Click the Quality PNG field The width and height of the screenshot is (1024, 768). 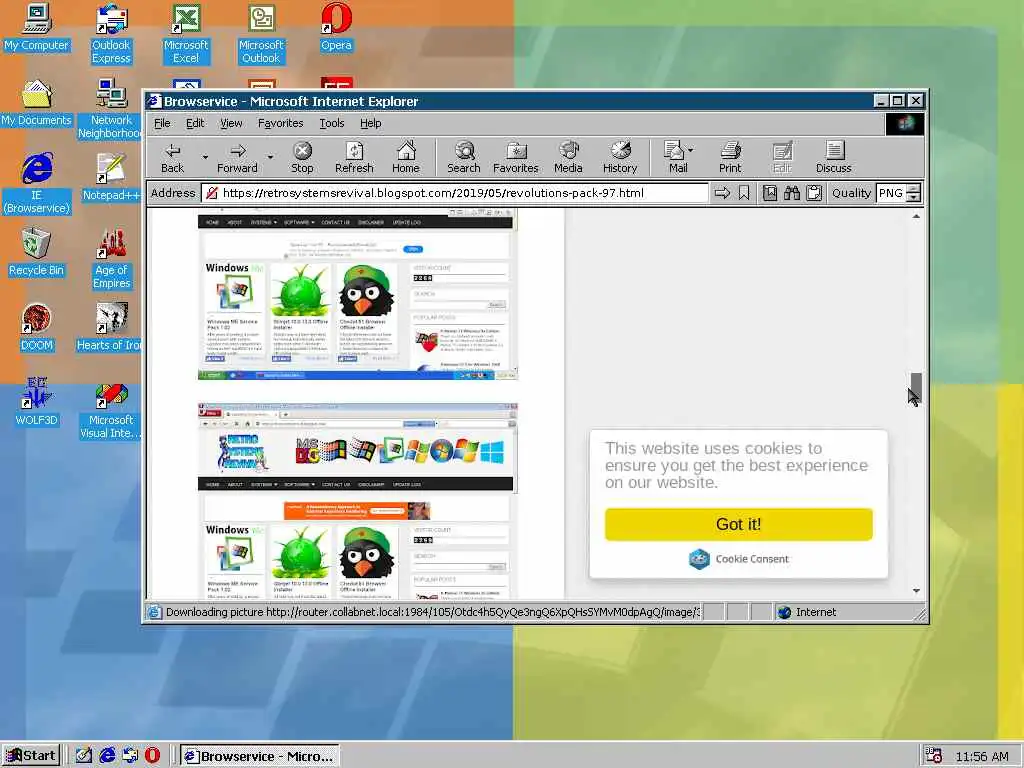[891, 193]
